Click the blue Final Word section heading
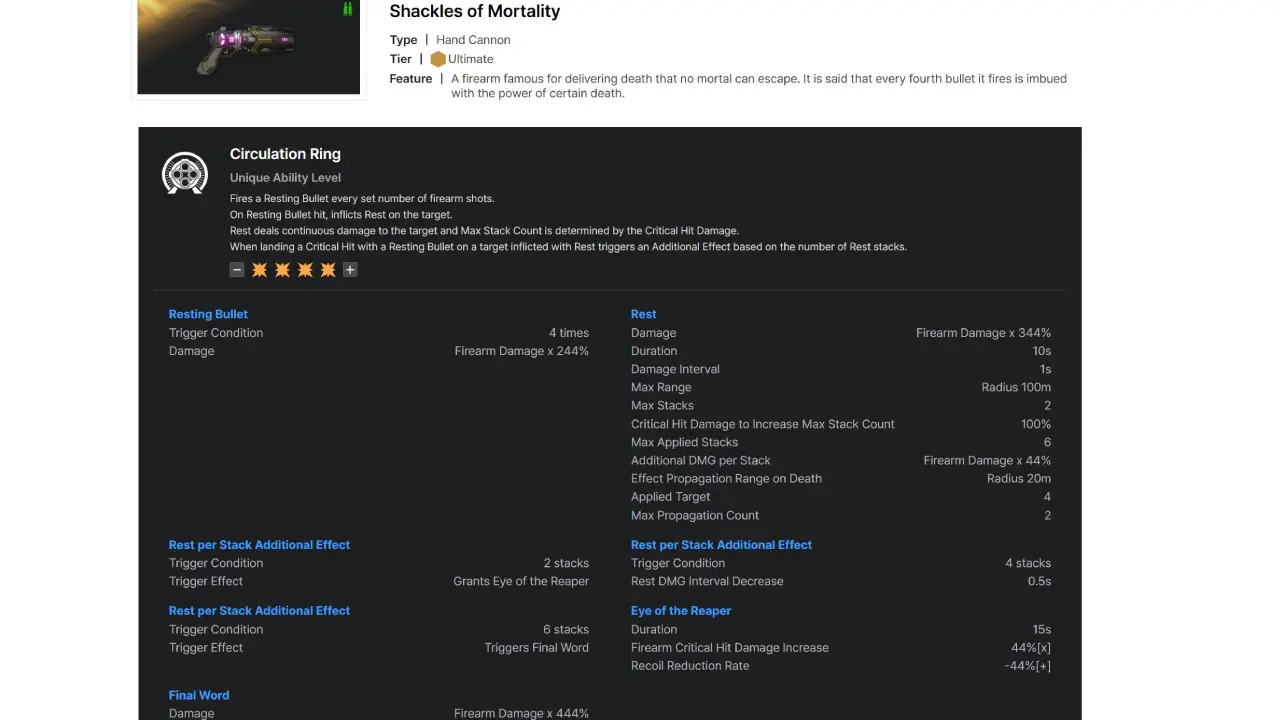This screenshot has width=1280, height=720. pyautogui.click(x=199, y=695)
